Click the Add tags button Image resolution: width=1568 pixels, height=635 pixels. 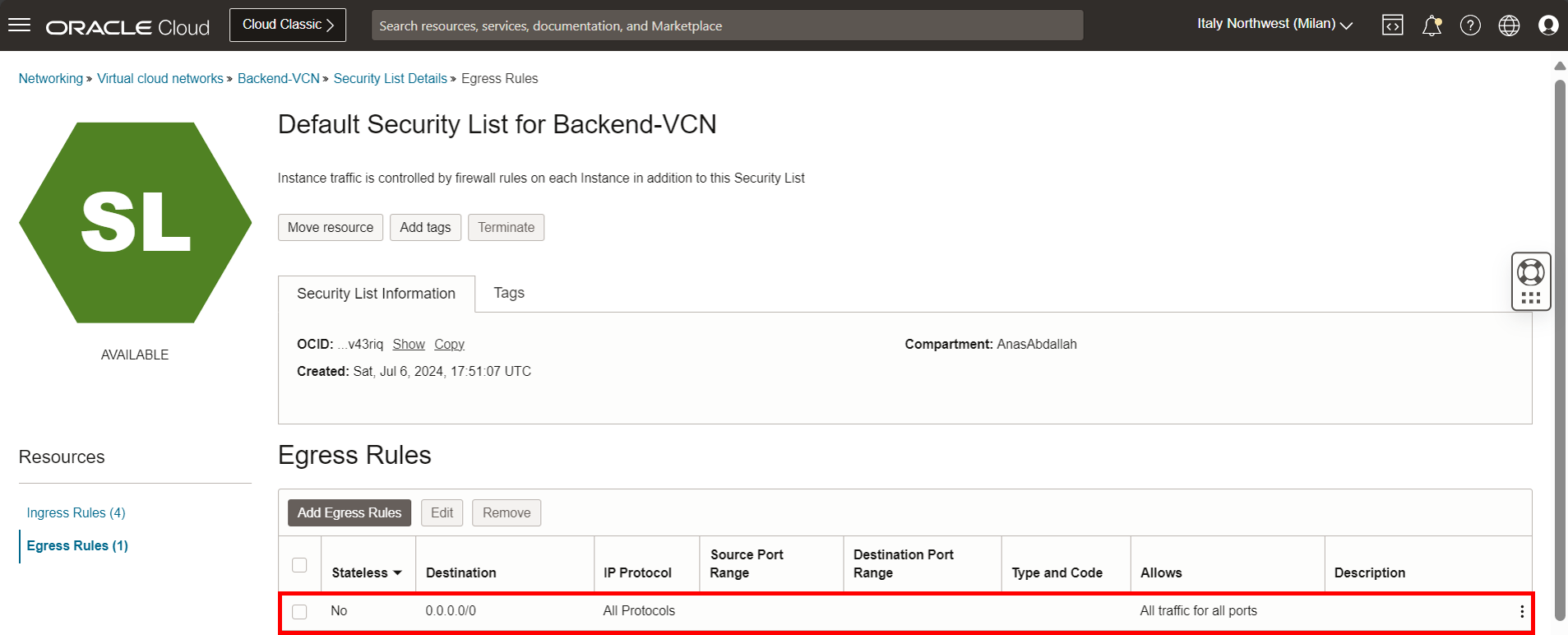click(x=425, y=227)
